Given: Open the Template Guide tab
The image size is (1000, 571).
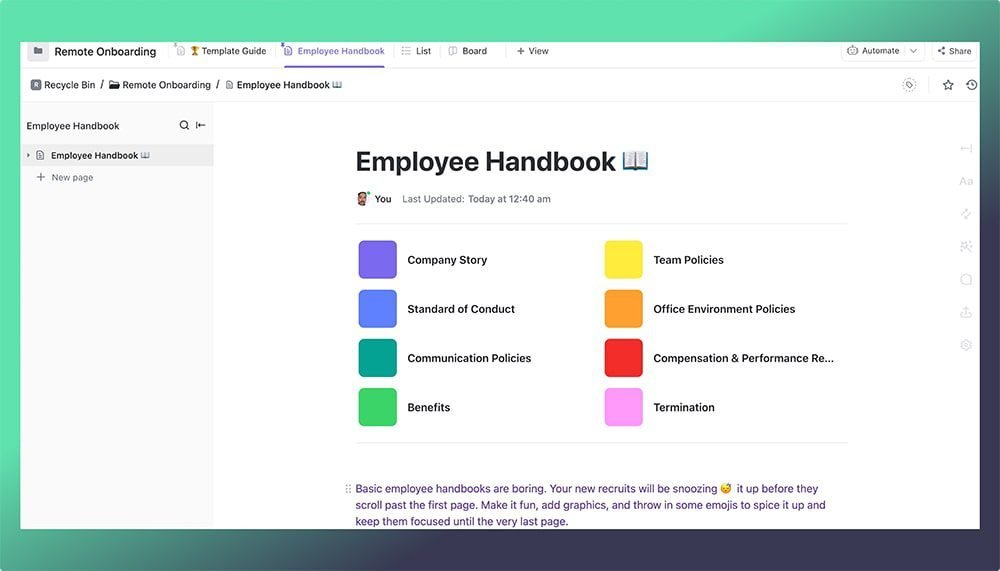Looking at the screenshot, I should (221, 51).
